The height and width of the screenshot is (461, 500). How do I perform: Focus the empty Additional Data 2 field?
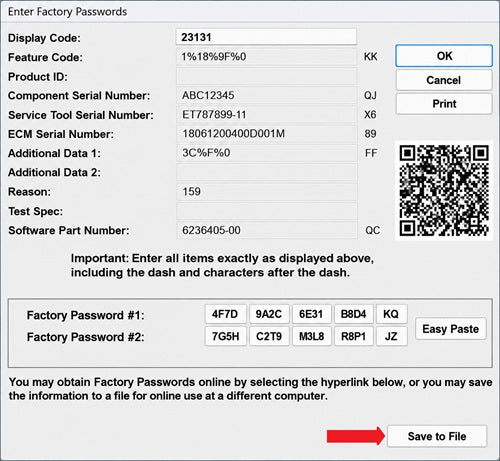click(x=266, y=172)
